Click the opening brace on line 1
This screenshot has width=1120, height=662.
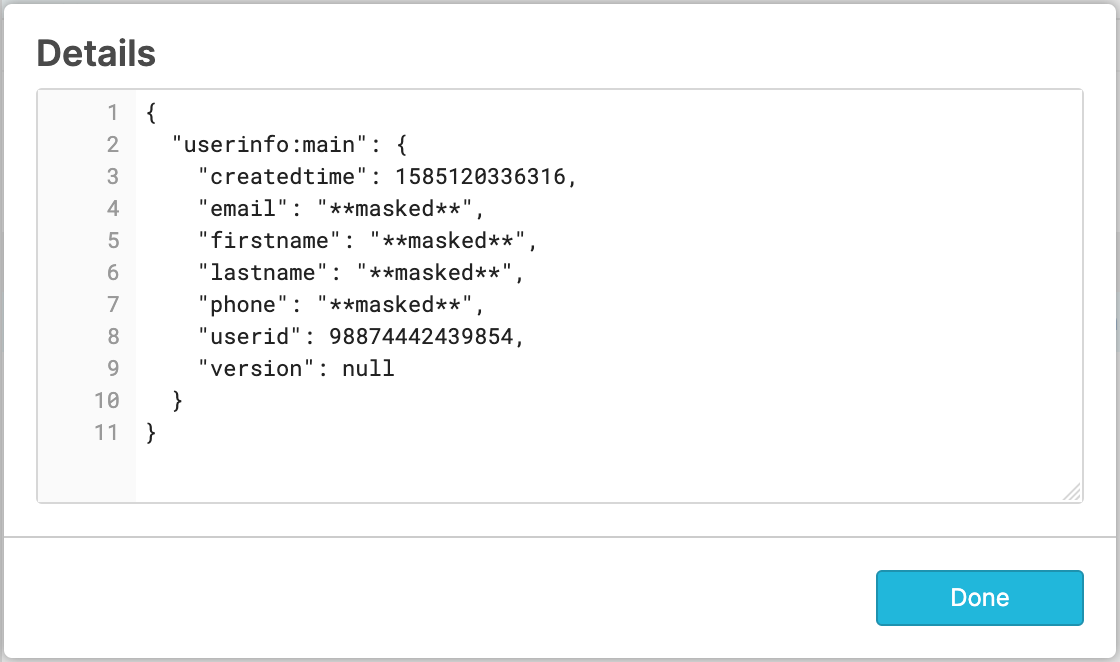tap(151, 113)
